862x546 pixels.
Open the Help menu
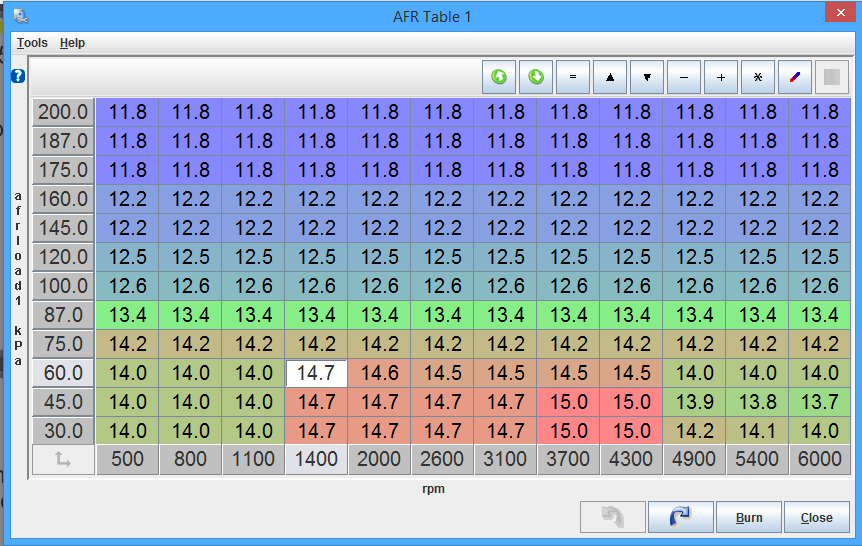coord(72,43)
